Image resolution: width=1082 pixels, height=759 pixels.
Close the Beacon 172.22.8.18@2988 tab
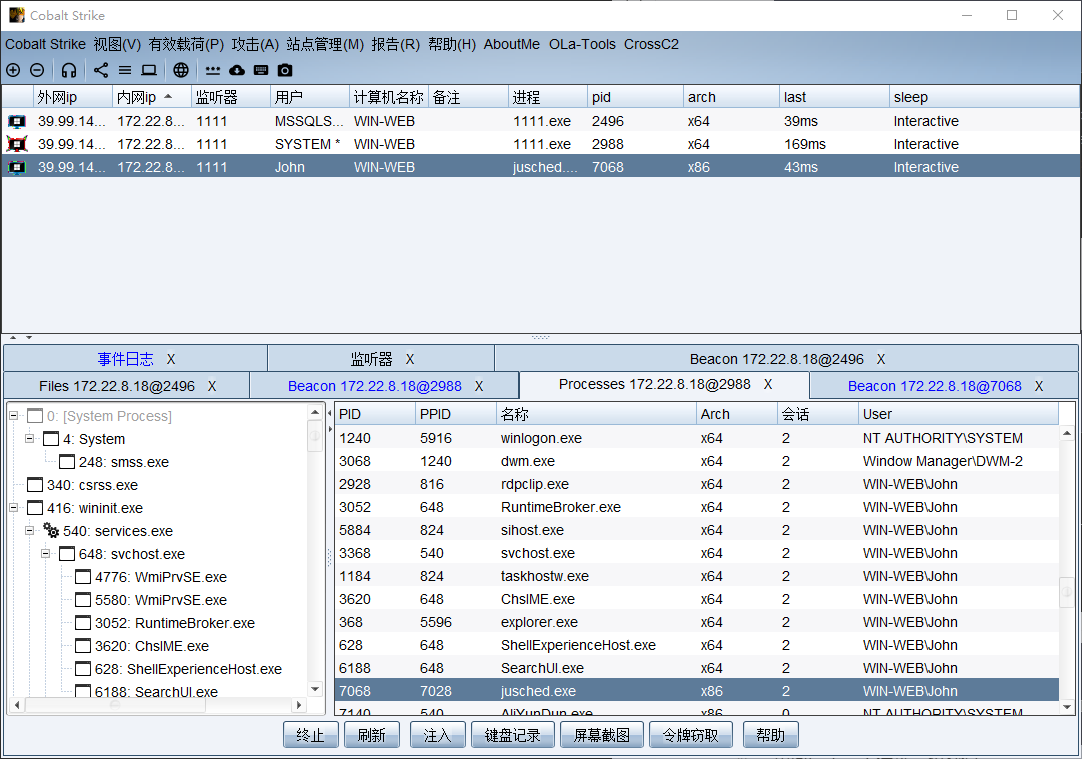(x=479, y=386)
